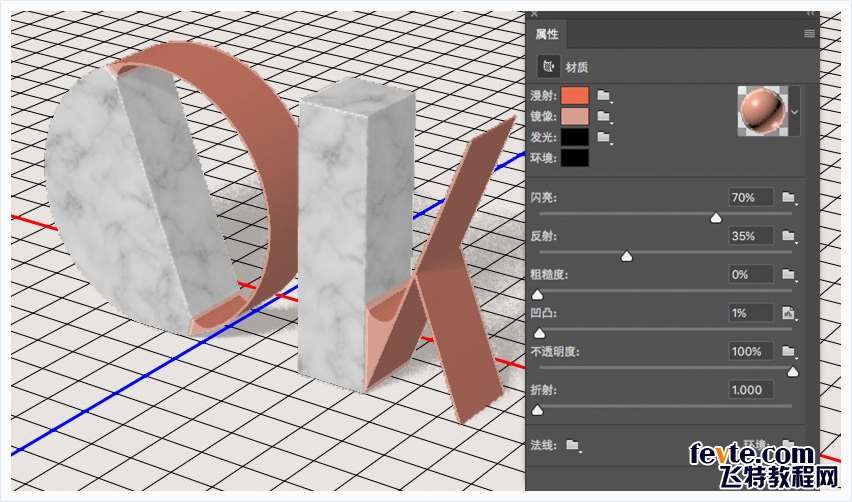Screen dimensions: 852x502
Task: Open the 凹凸 bump texture file menu
Action: [788, 313]
